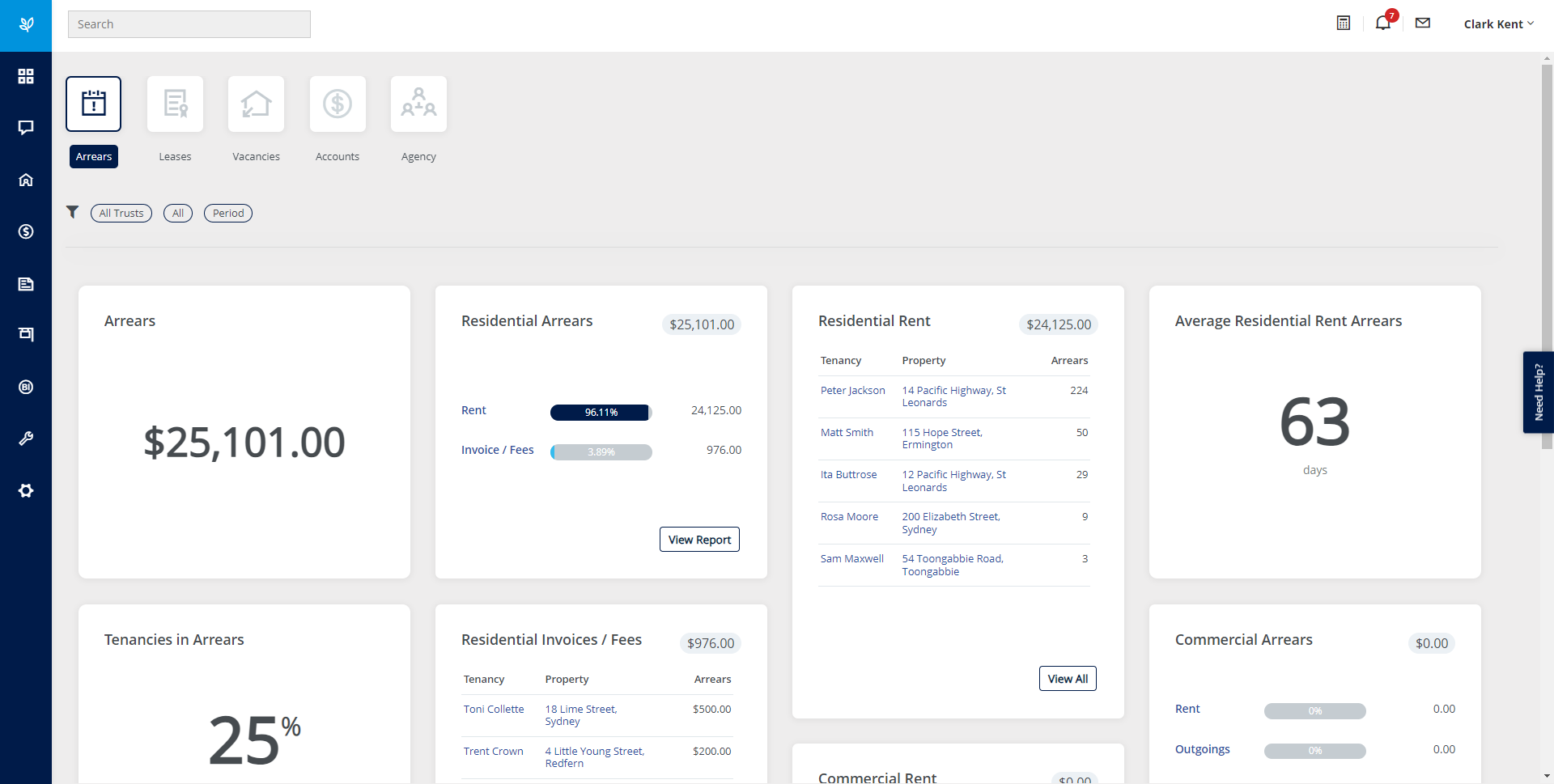Select the Vacancies icon

tap(256, 104)
